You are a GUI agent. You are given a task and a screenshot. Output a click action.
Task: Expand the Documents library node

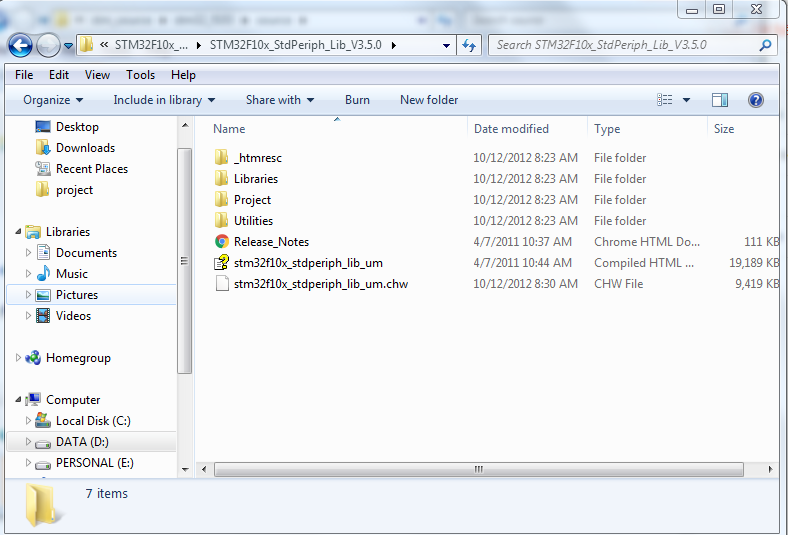coord(28,253)
